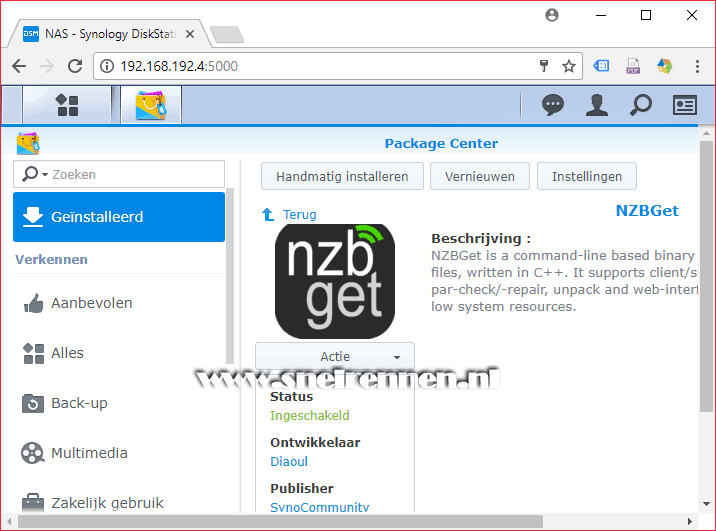Click the Terug up-arrow icon

click(x=268, y=214)
